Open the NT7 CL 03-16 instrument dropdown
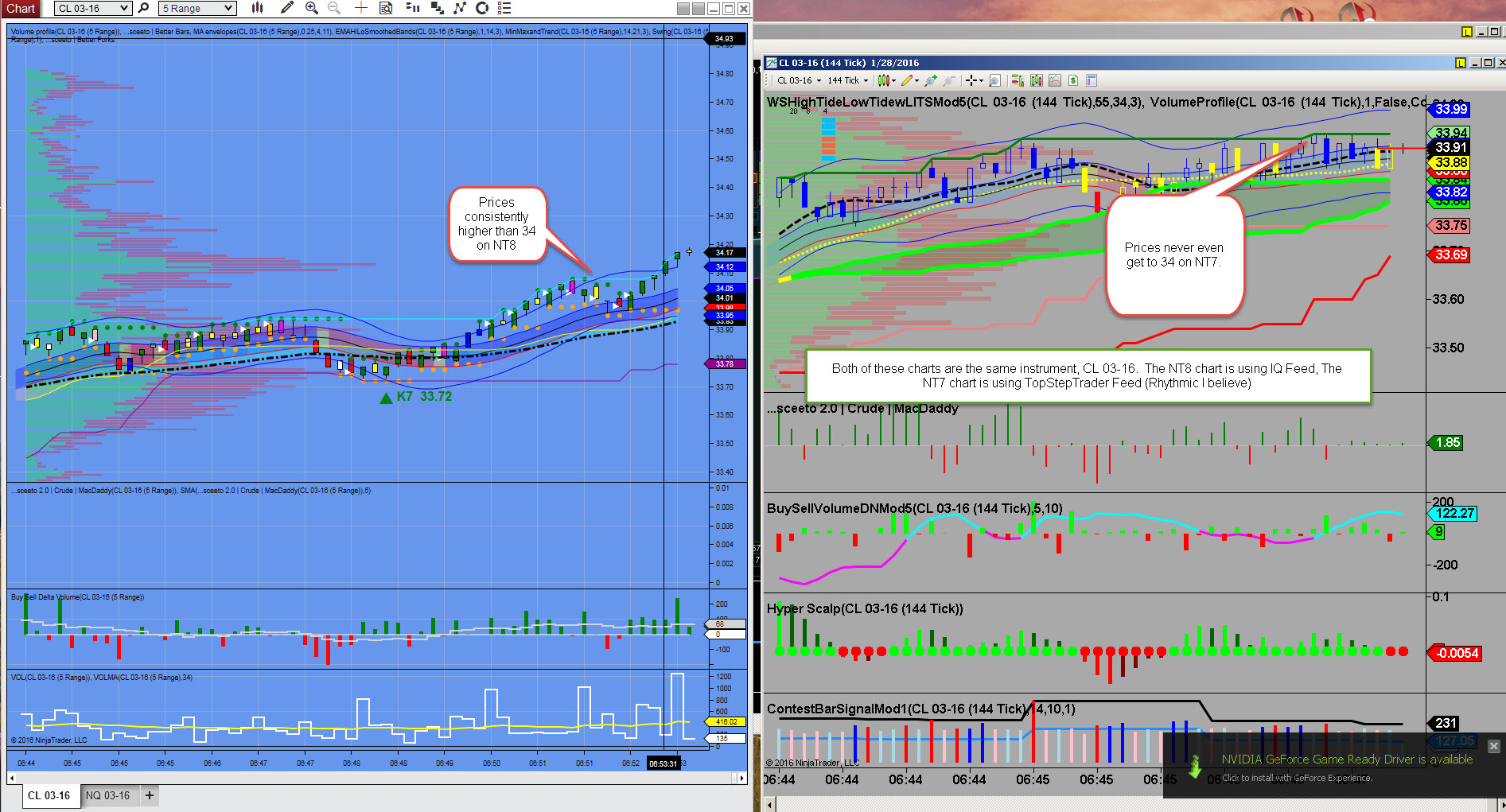Screen dimensions: 1506x812 (799, 80)
